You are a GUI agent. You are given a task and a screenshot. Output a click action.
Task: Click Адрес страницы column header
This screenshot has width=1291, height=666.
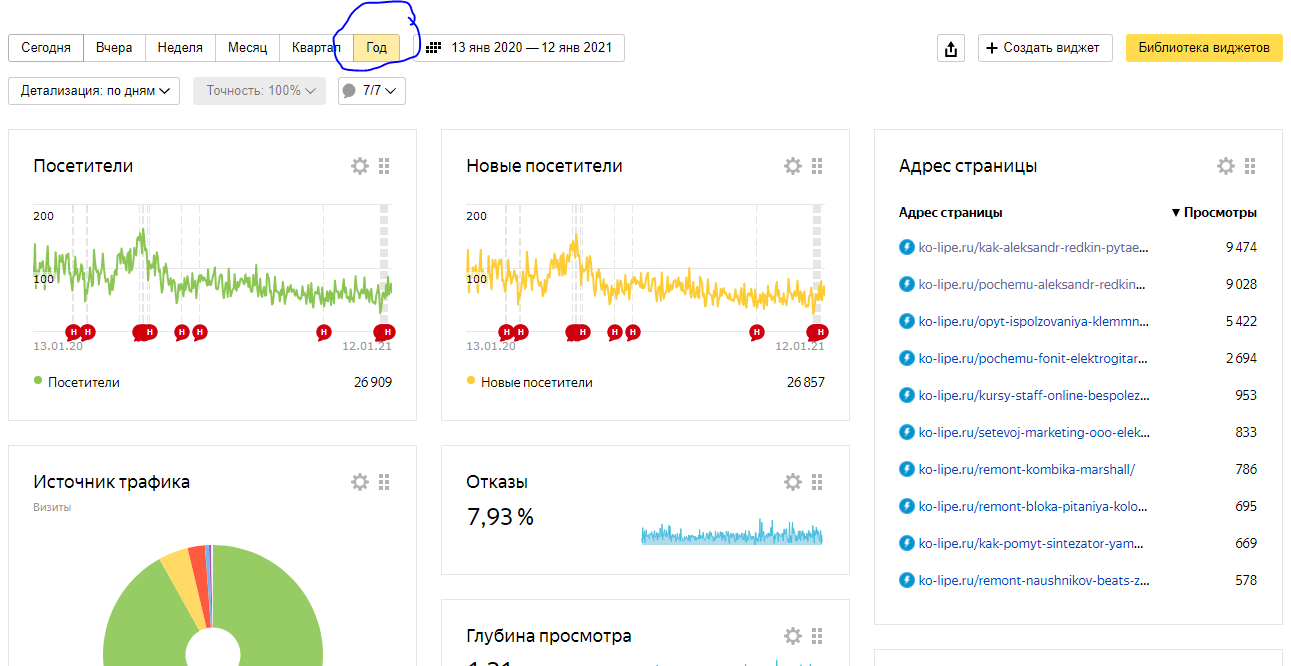(x=950, y=213)
